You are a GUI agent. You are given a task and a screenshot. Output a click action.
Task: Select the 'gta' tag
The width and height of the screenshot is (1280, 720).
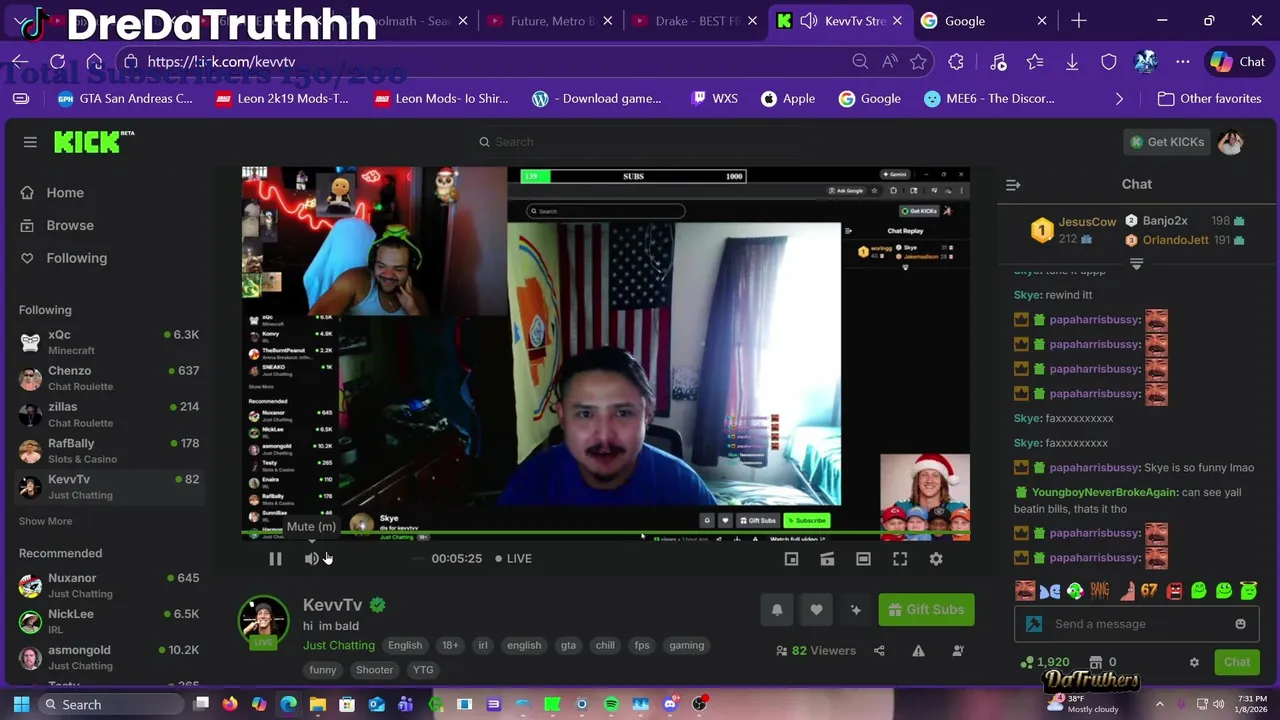point(568,645)
